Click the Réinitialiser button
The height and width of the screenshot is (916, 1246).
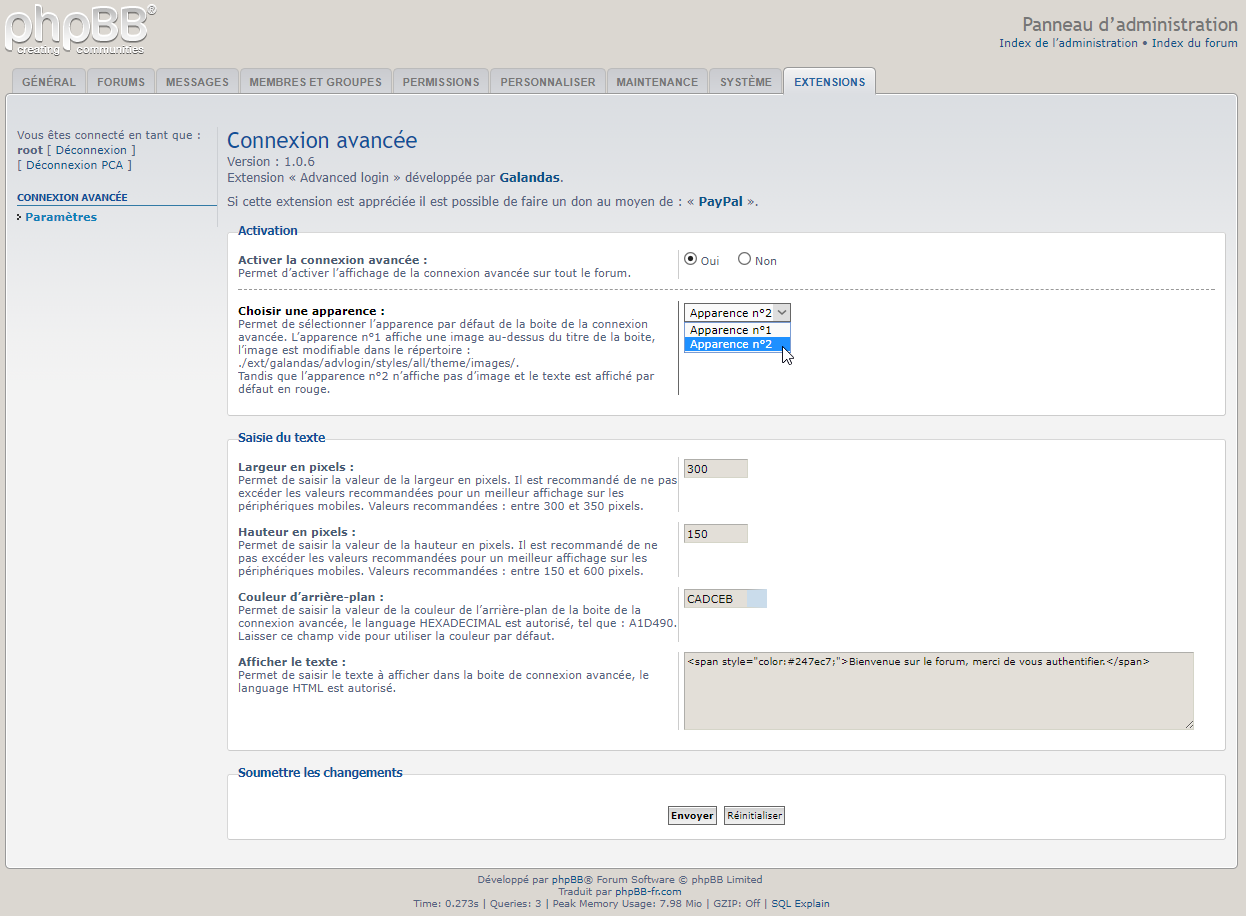(x=755, y=816)
